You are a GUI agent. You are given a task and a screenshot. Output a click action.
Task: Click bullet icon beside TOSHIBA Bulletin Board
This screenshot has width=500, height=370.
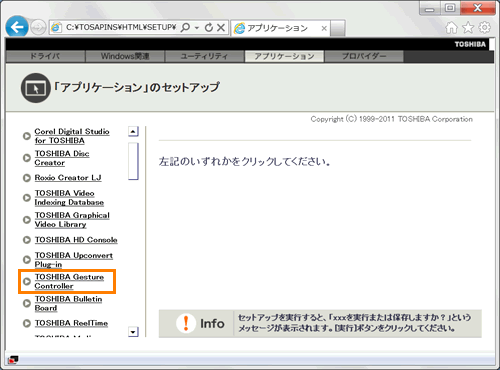click(27, 303)
